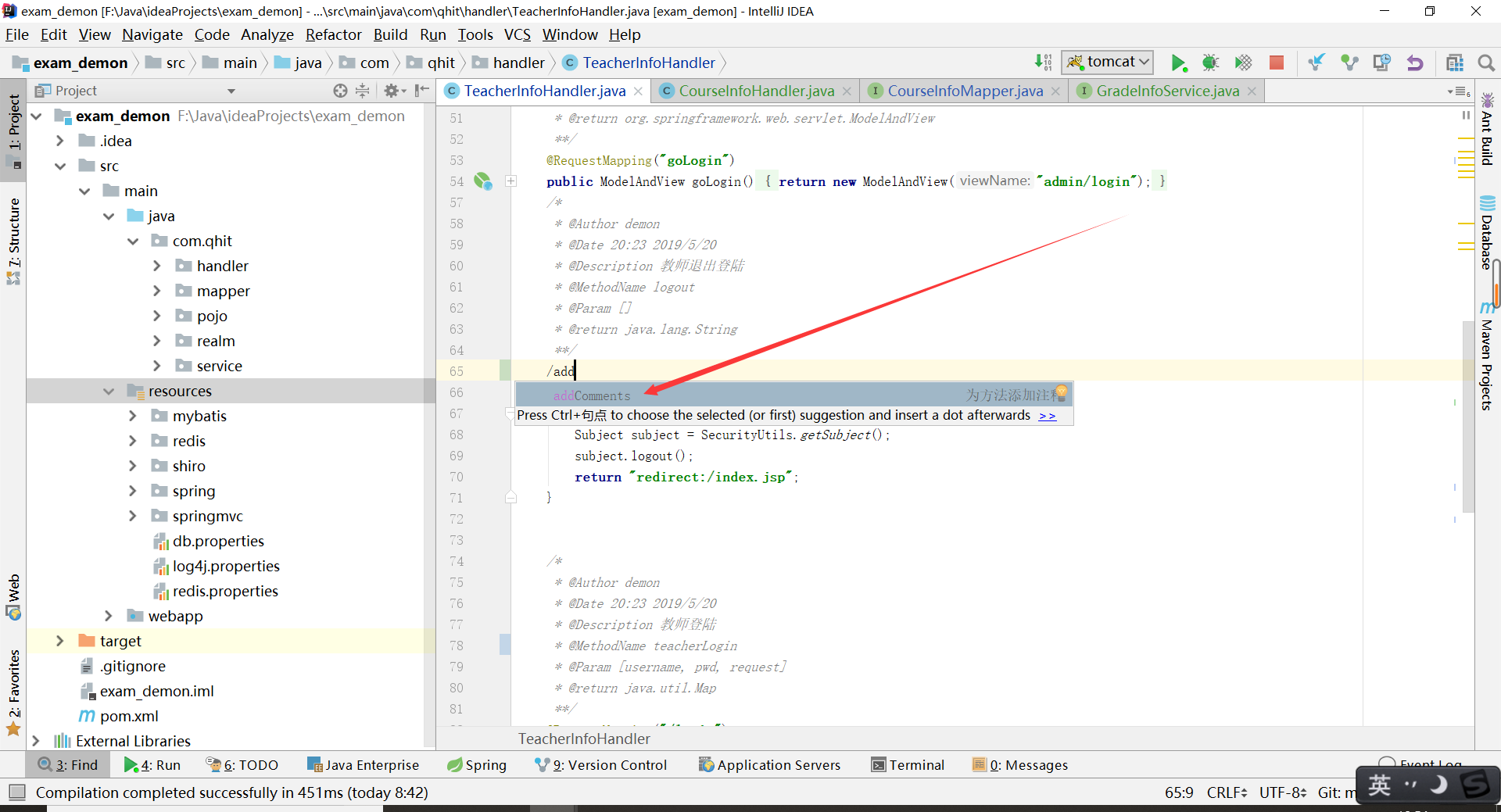Open the Application Servers tool window

click(769, 765)
